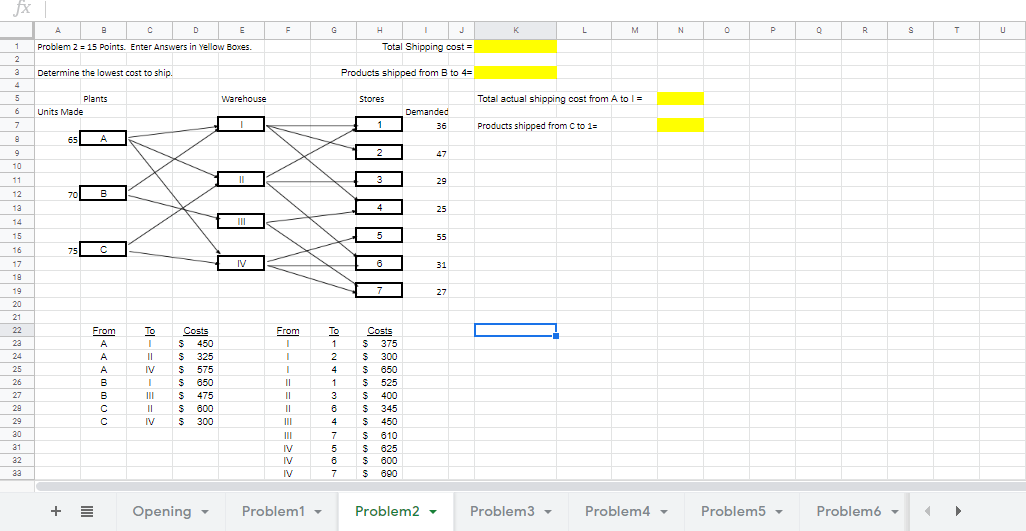
Task: Click 'Determine the lowest cost to ship.' text
Action: tap(105, 73)
